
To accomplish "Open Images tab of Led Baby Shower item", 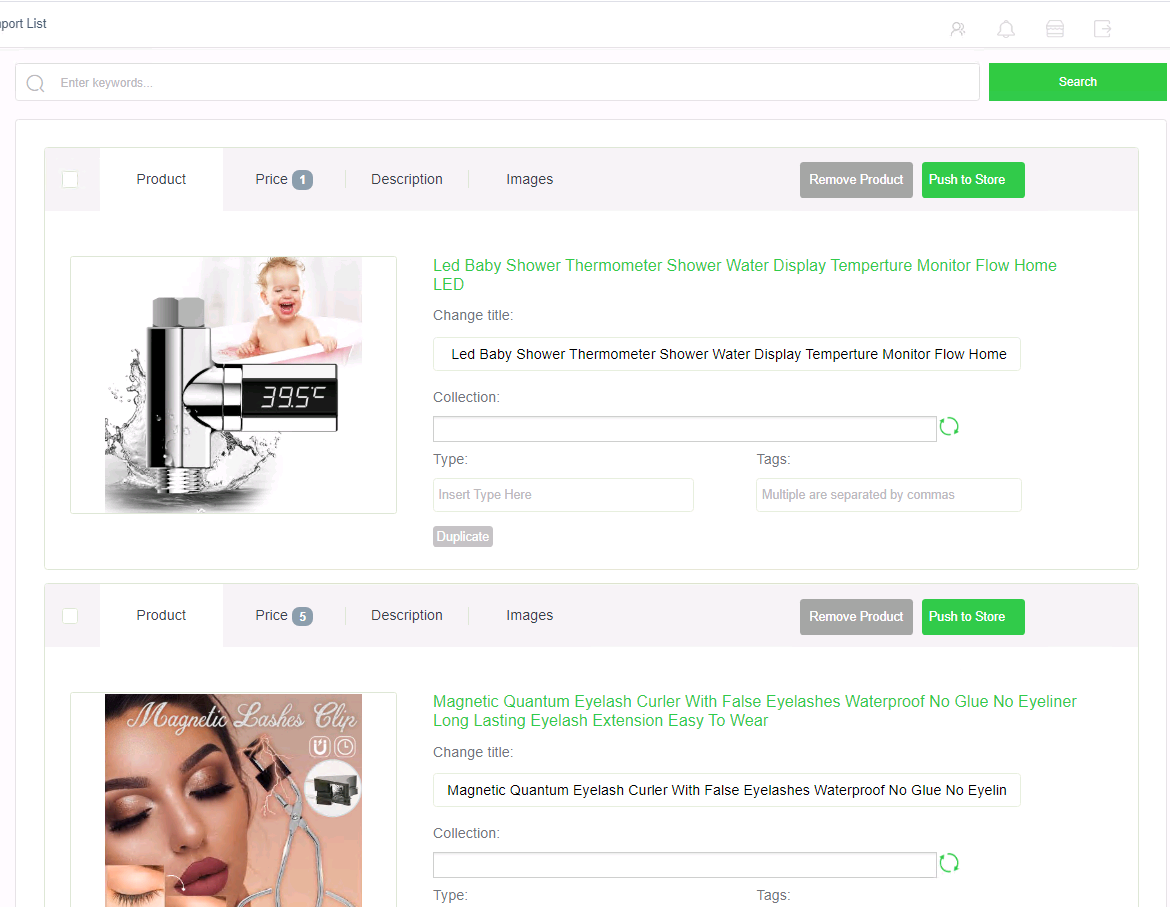I will point(530,180).
